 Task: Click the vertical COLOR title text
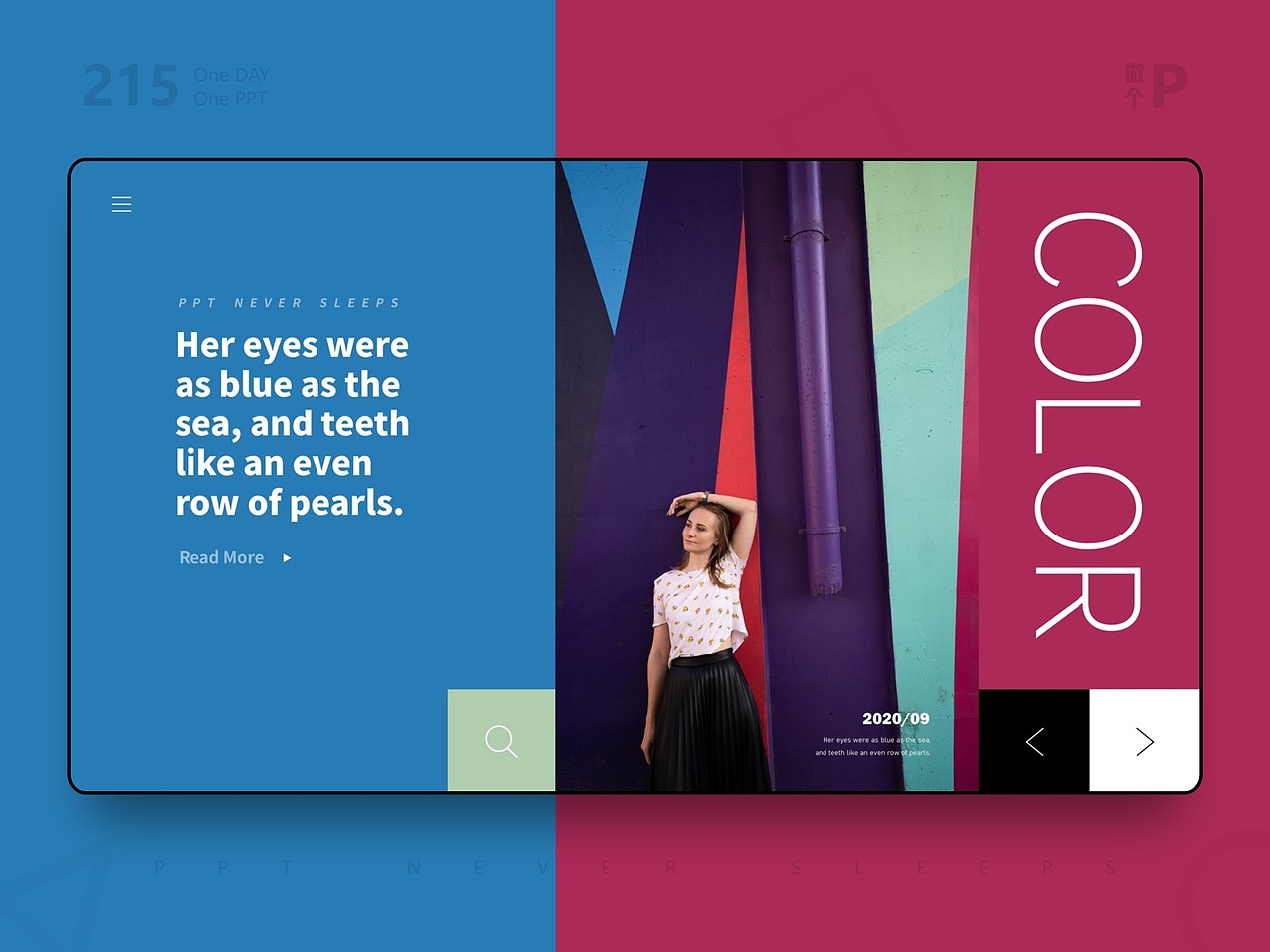click(1087, 423)
